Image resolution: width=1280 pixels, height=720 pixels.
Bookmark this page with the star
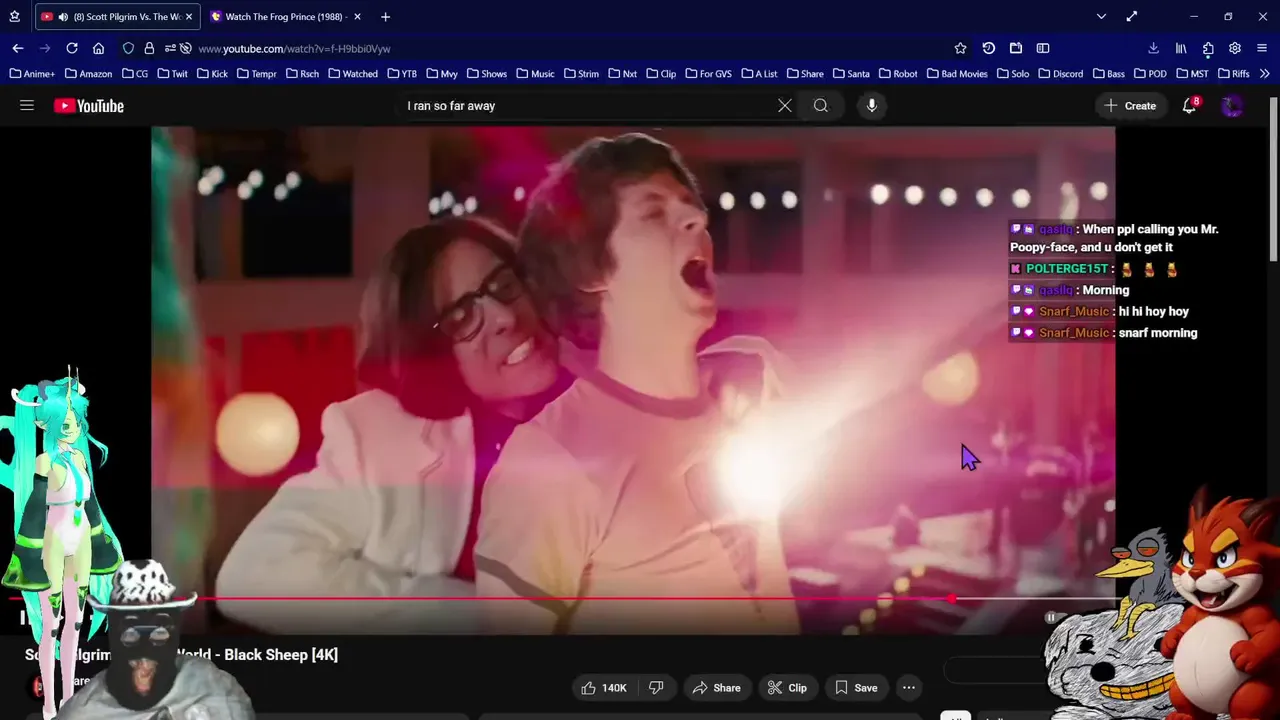(960, 48)
